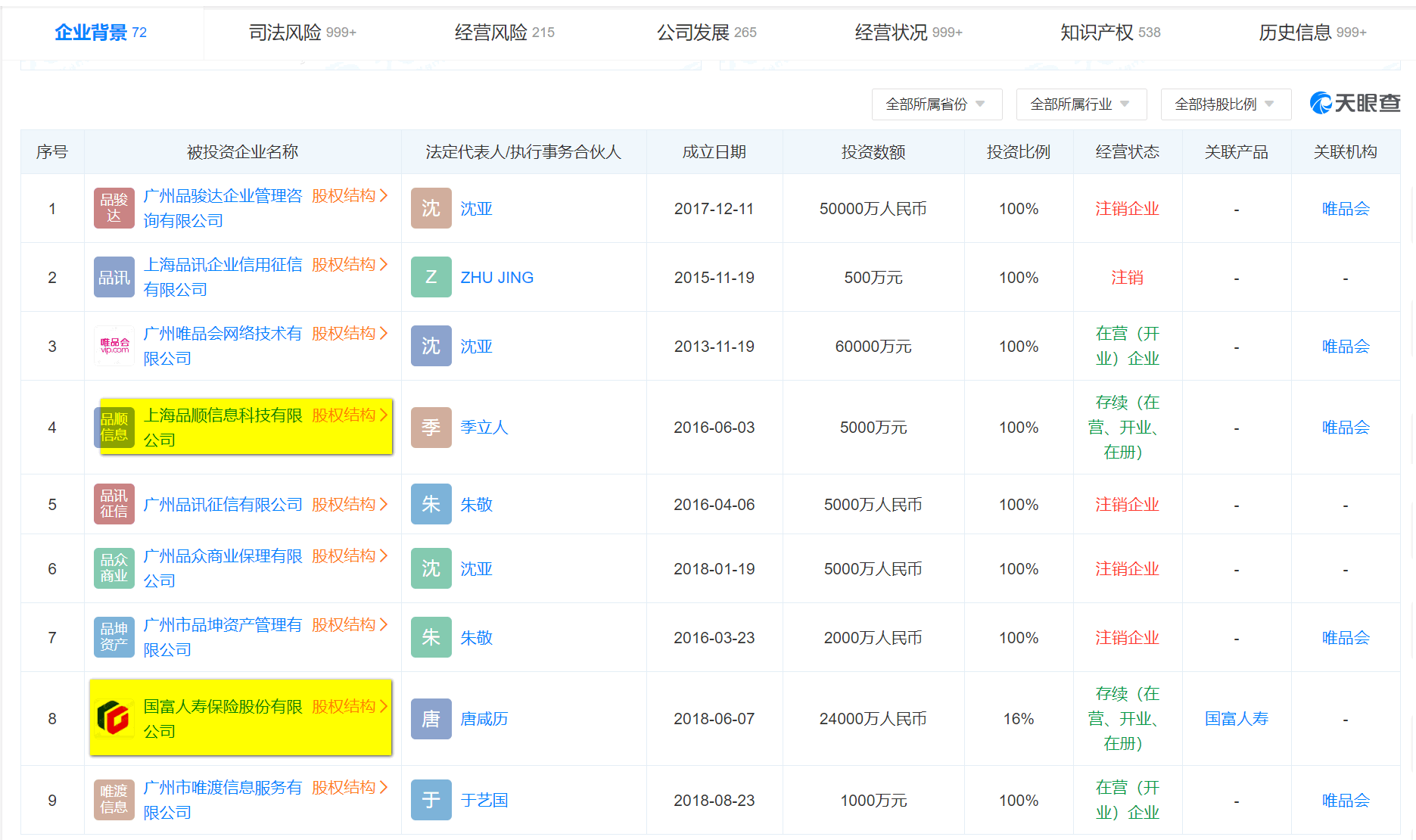Click the 沈 avatar in row 6
The image size is (1416, 840).
(x=431, y=568)
